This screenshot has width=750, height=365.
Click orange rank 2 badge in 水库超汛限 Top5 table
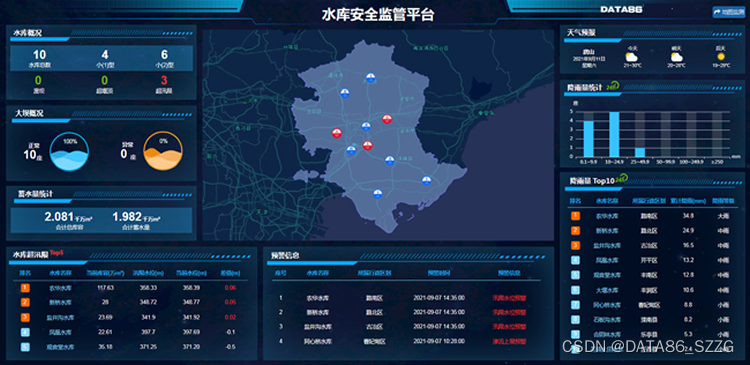pyautogui.click(x=25, y=302)
